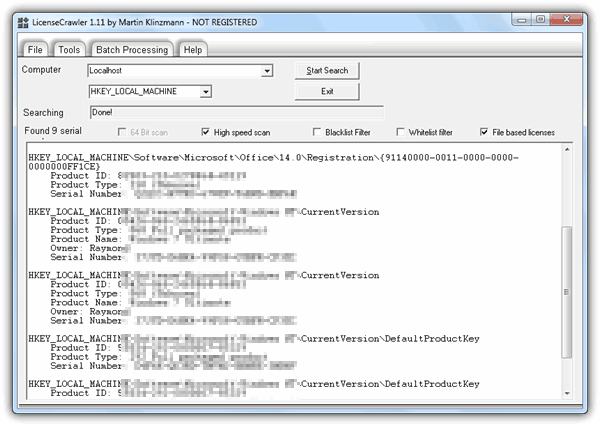Viewport: 600px width, 425px height.
Task: Expand the Localhost computer dropdown
Action: pos(267,71)
